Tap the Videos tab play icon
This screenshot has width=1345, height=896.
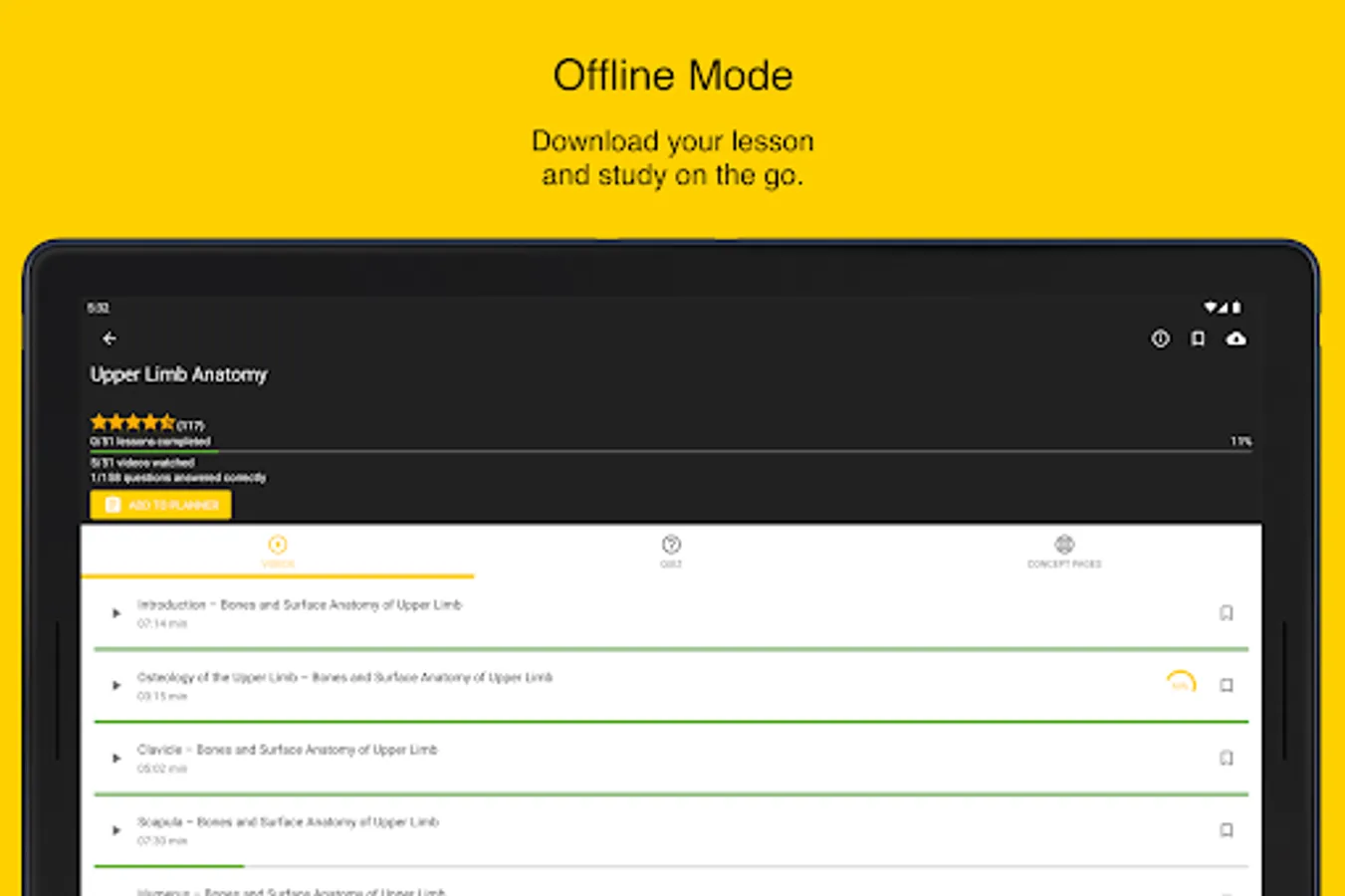(x=277, y=544)
